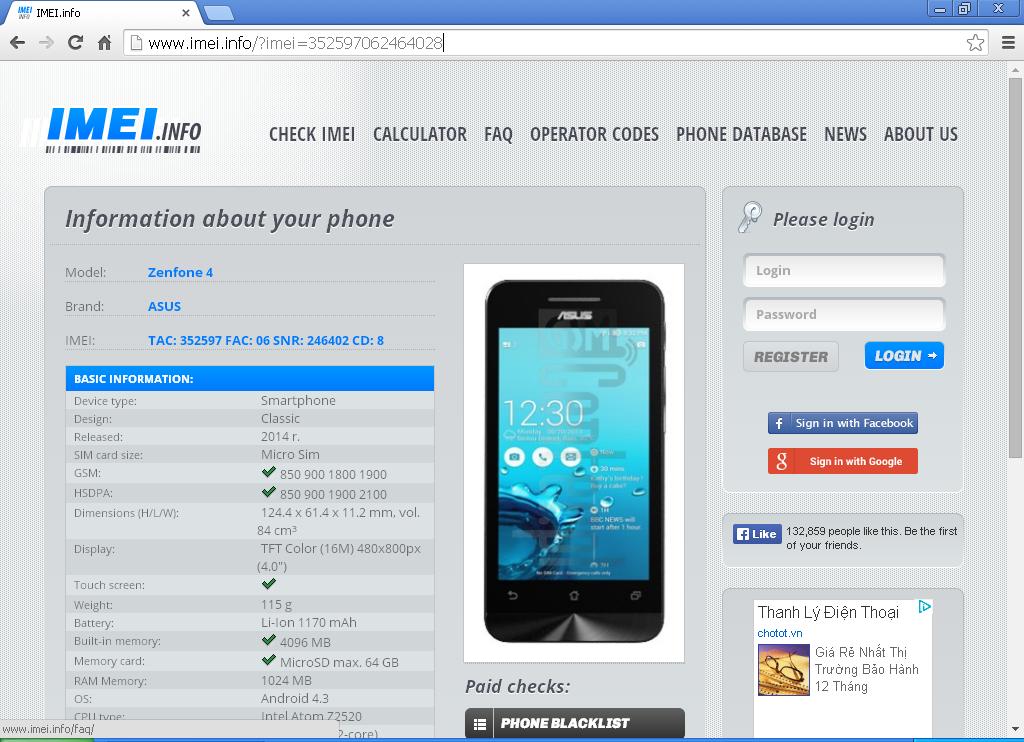Open OPERATOR CODES page
1024x742 pixels.
coord(594,135)
